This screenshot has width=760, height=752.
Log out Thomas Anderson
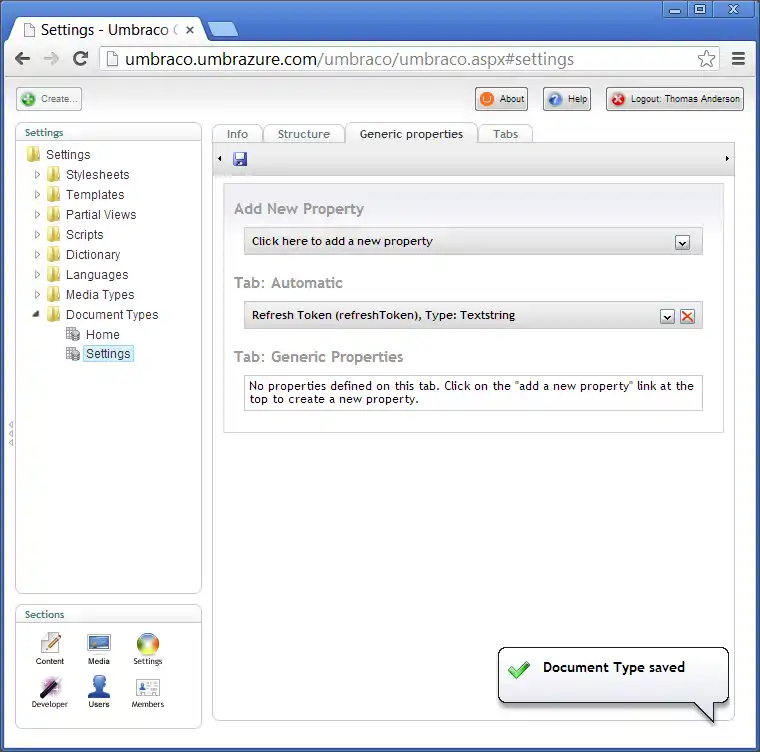(x=675, y=99)
